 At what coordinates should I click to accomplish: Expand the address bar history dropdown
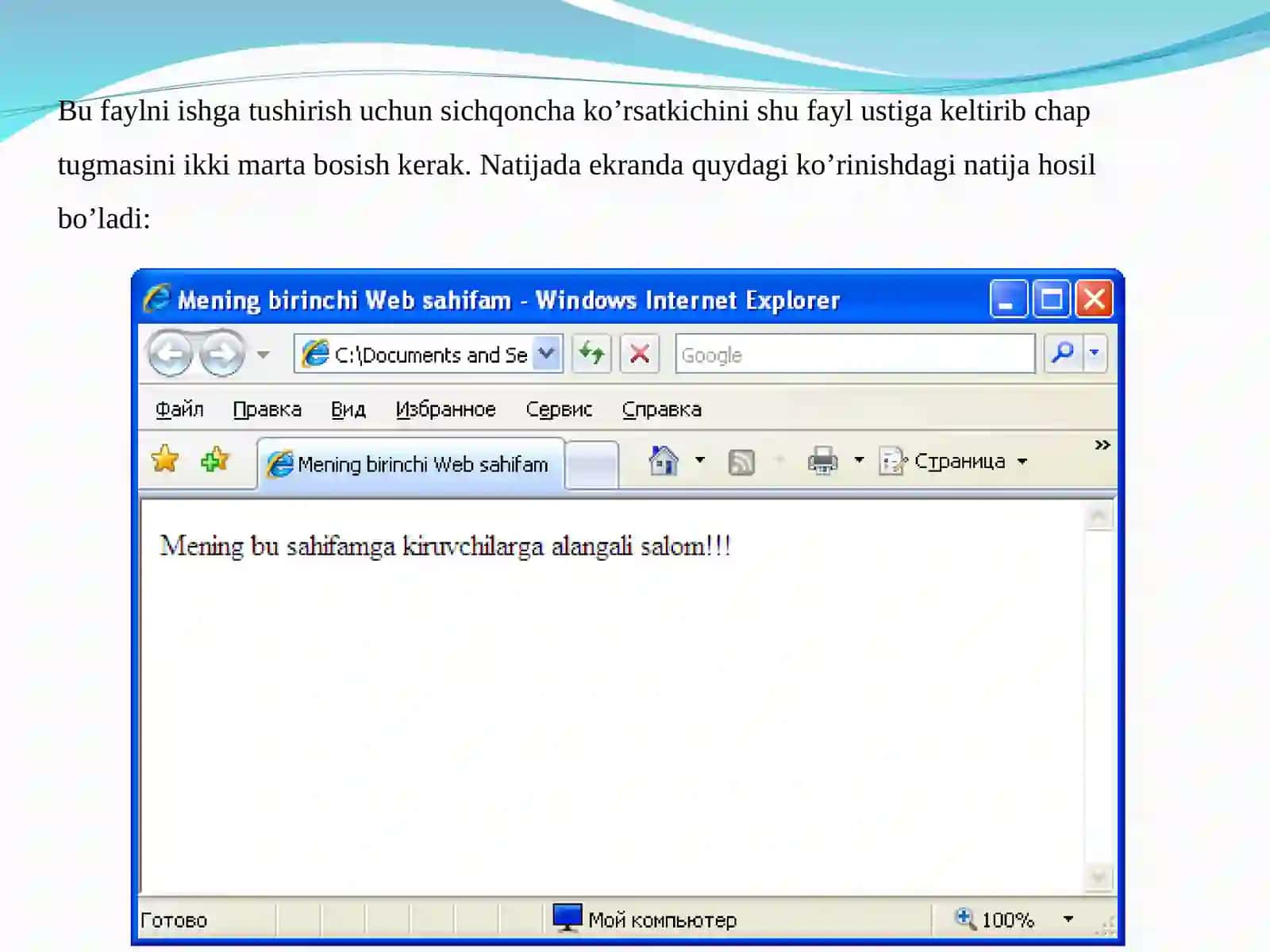pyautogui.click(x=547, y=354)
